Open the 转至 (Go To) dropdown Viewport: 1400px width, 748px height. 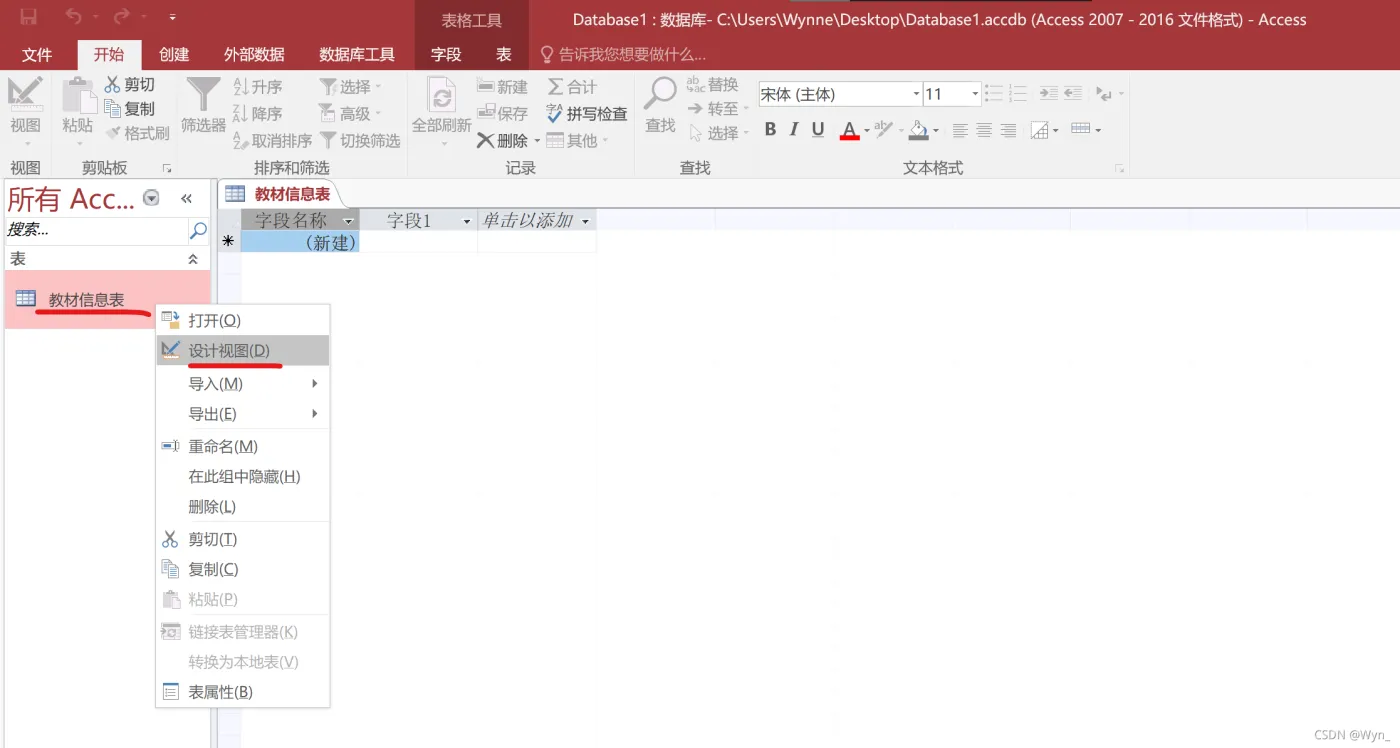point(718,109)
